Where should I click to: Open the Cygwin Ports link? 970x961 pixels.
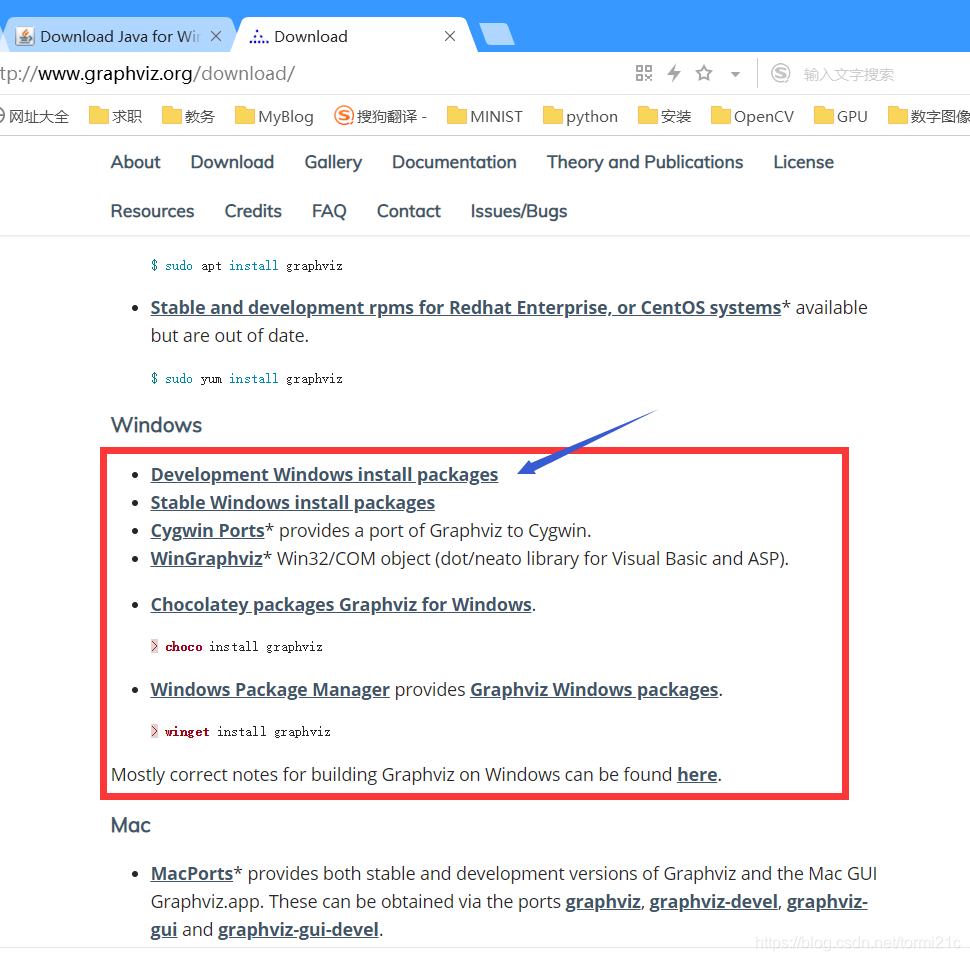tap(207, 531)
